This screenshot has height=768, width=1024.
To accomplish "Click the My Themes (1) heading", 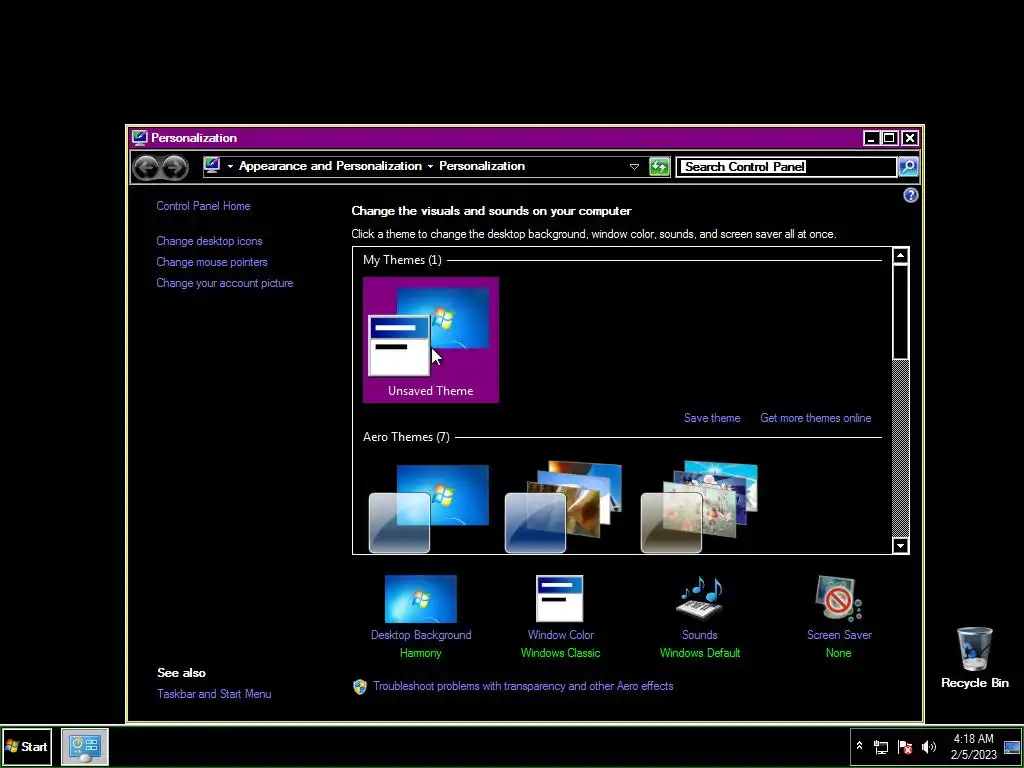I will pyautogui.click(x=402, y=260).
